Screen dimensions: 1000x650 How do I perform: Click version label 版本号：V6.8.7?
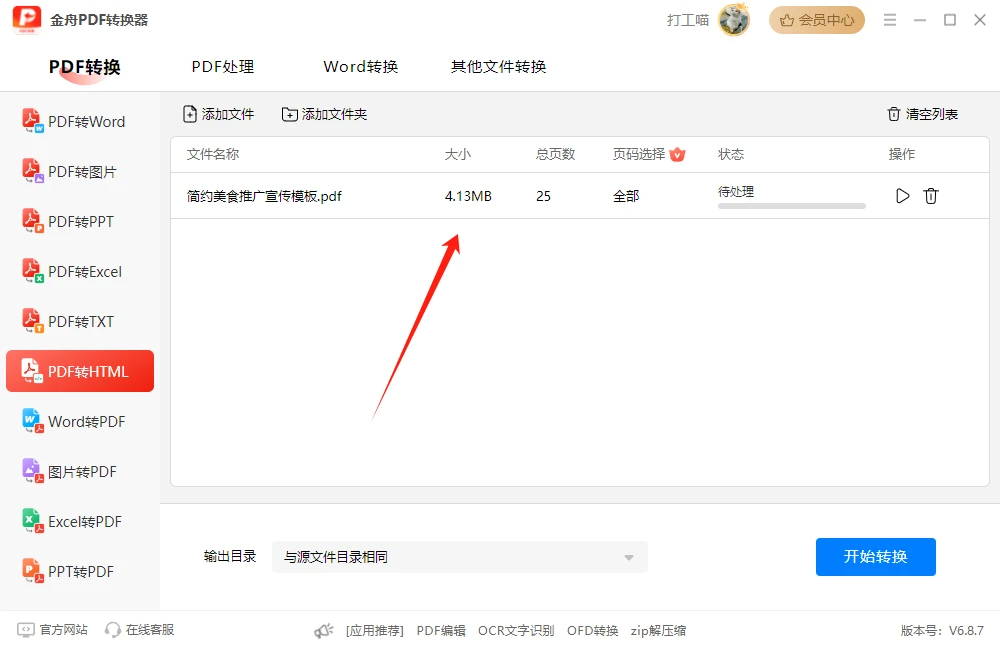point(942,631)
